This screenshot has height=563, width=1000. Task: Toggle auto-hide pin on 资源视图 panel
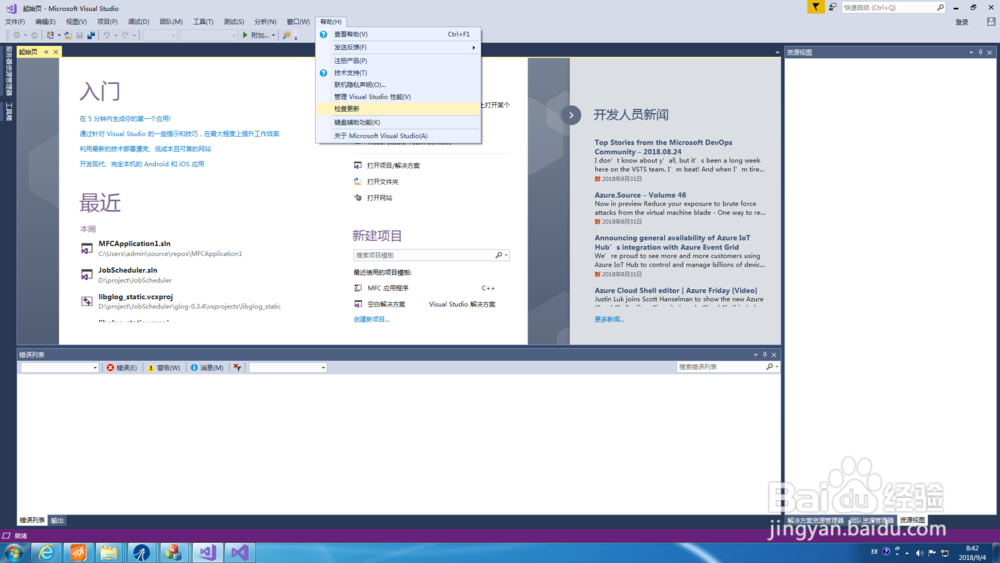(x=980, y=52)
